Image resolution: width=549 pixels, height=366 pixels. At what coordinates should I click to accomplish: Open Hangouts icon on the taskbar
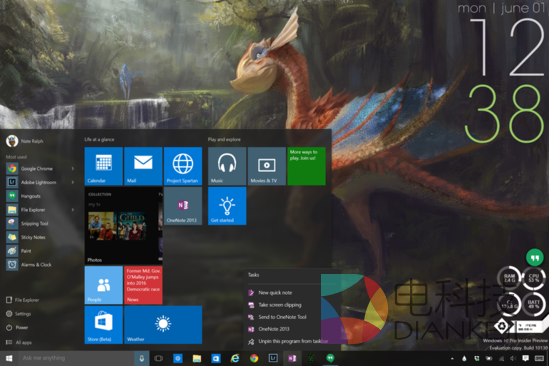[330, 358]
